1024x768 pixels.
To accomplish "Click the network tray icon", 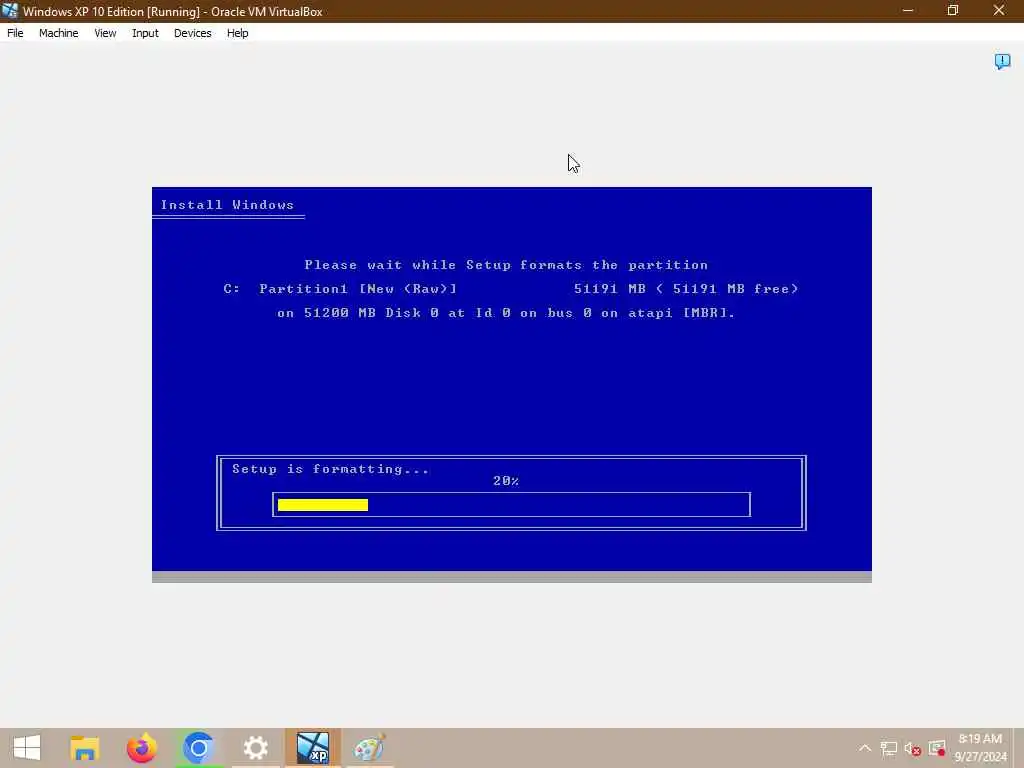I will click(888, 748).
